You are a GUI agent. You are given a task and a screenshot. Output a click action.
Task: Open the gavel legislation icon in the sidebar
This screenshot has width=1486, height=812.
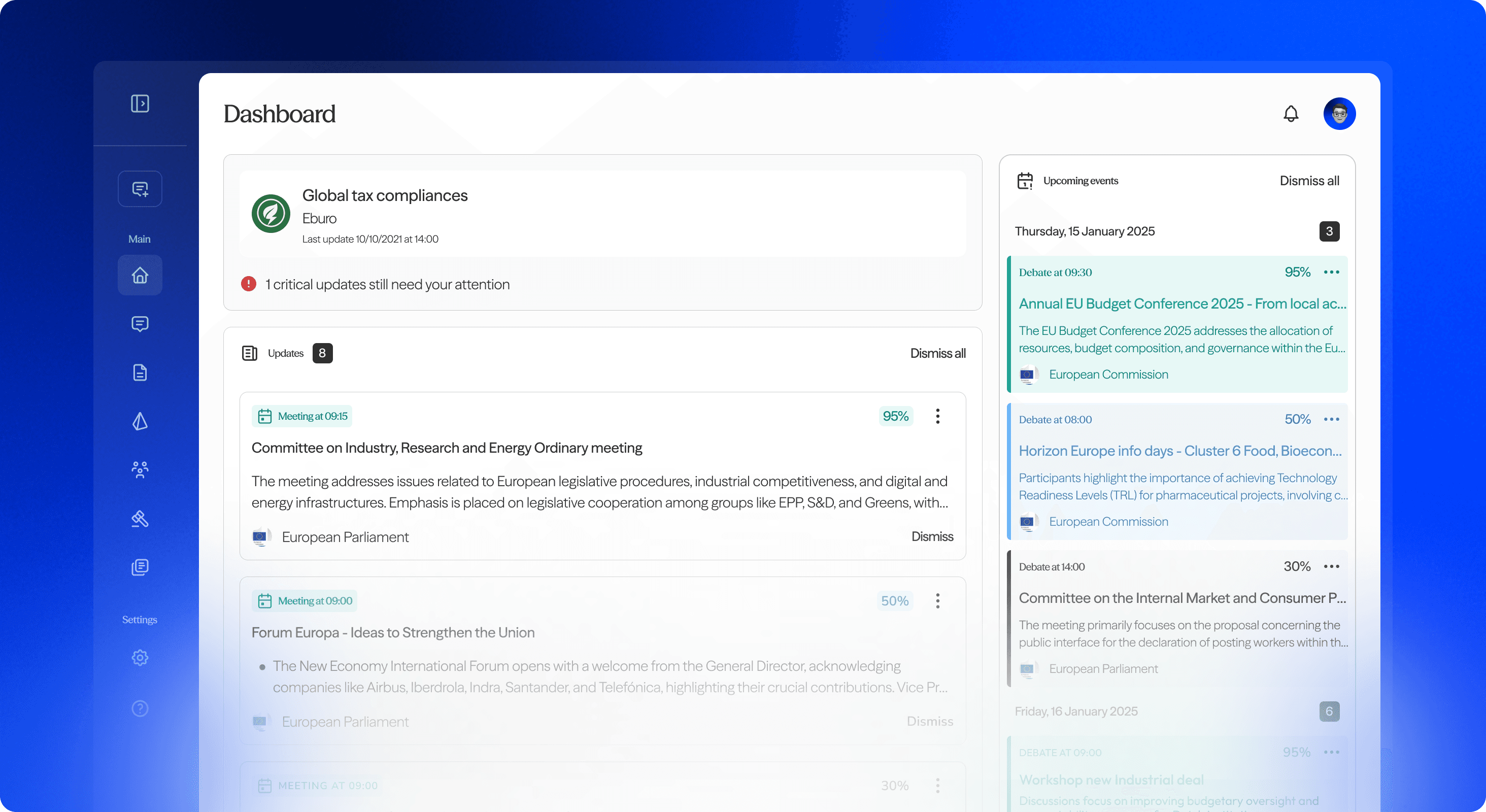(140, 519)
